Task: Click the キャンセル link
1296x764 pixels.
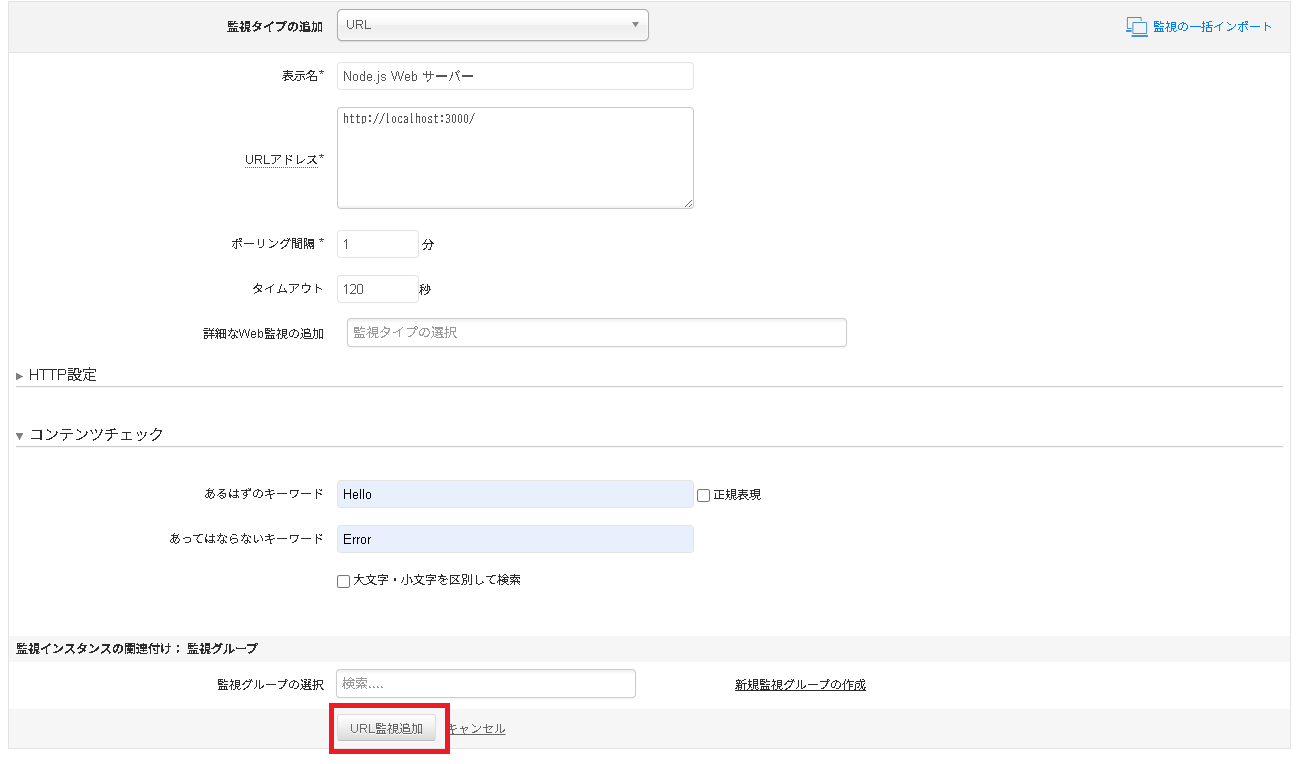Action: click(476, 729)
